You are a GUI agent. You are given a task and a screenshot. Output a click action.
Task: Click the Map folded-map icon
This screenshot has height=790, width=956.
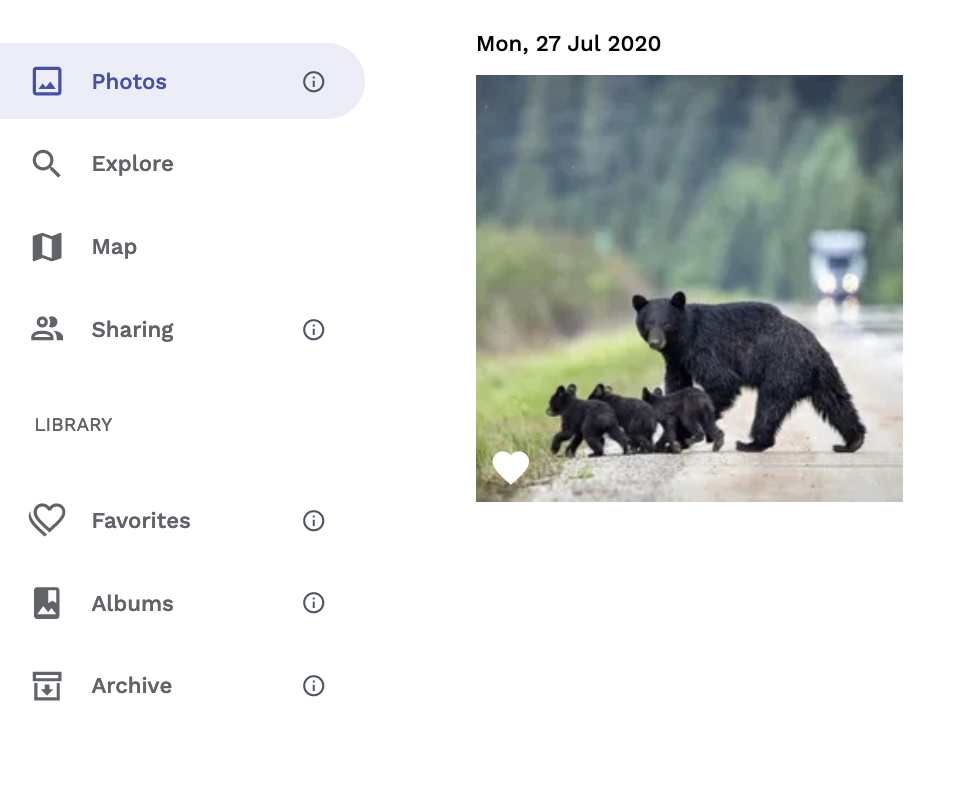click(x=47, y=247)
